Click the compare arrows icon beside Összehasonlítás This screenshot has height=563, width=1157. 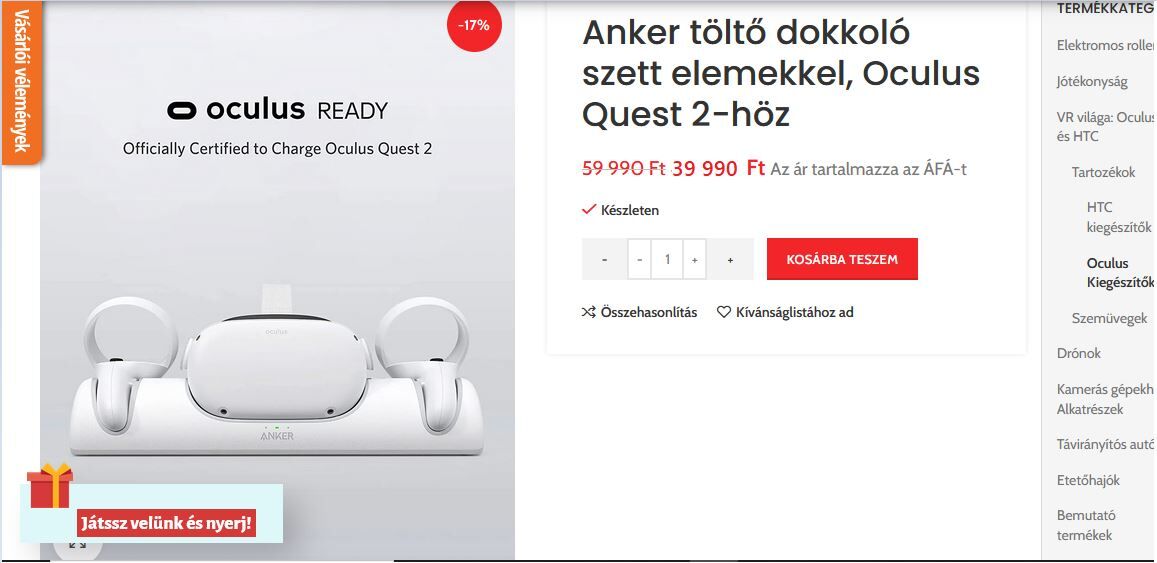[588, 312]
